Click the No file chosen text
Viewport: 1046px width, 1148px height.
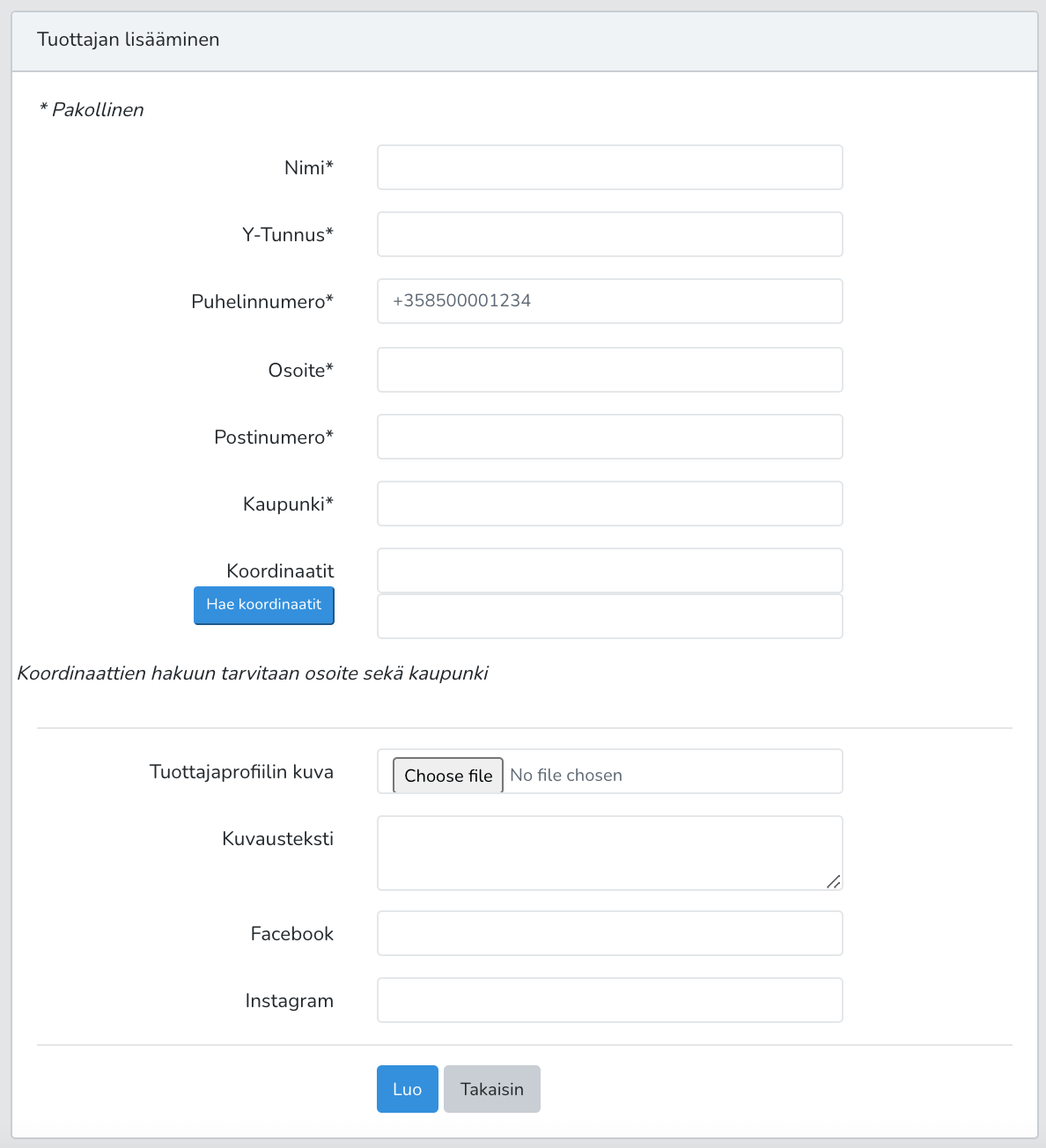[566, 776]
